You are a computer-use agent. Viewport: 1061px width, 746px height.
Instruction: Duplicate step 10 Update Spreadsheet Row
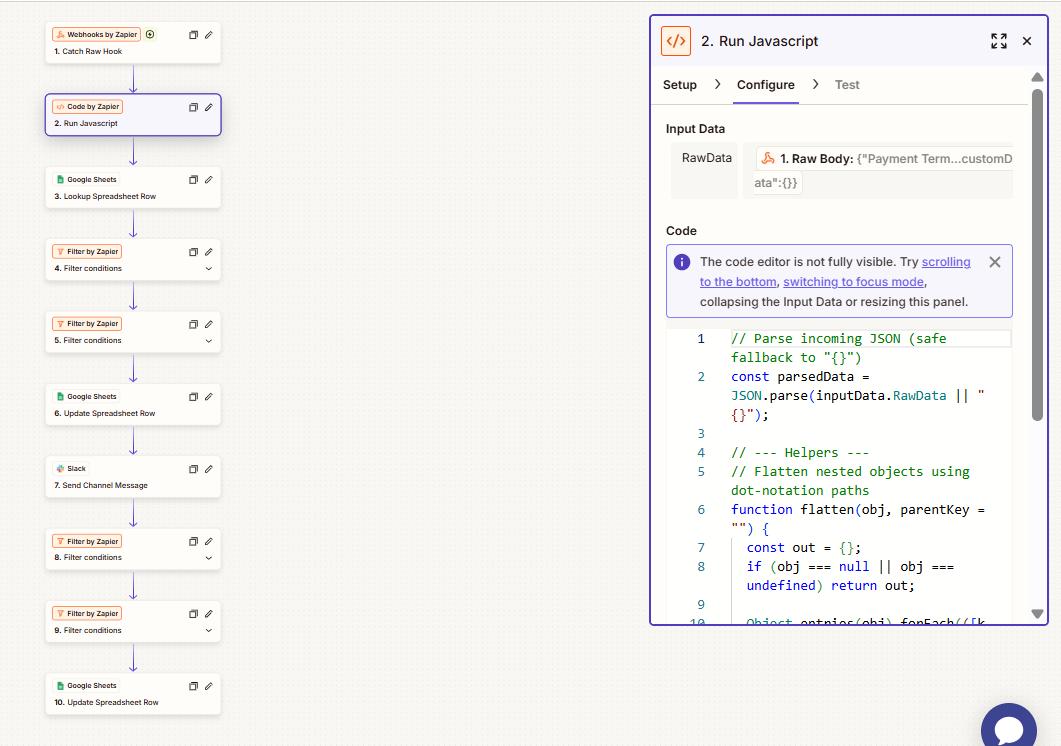[x=193, y=686]
